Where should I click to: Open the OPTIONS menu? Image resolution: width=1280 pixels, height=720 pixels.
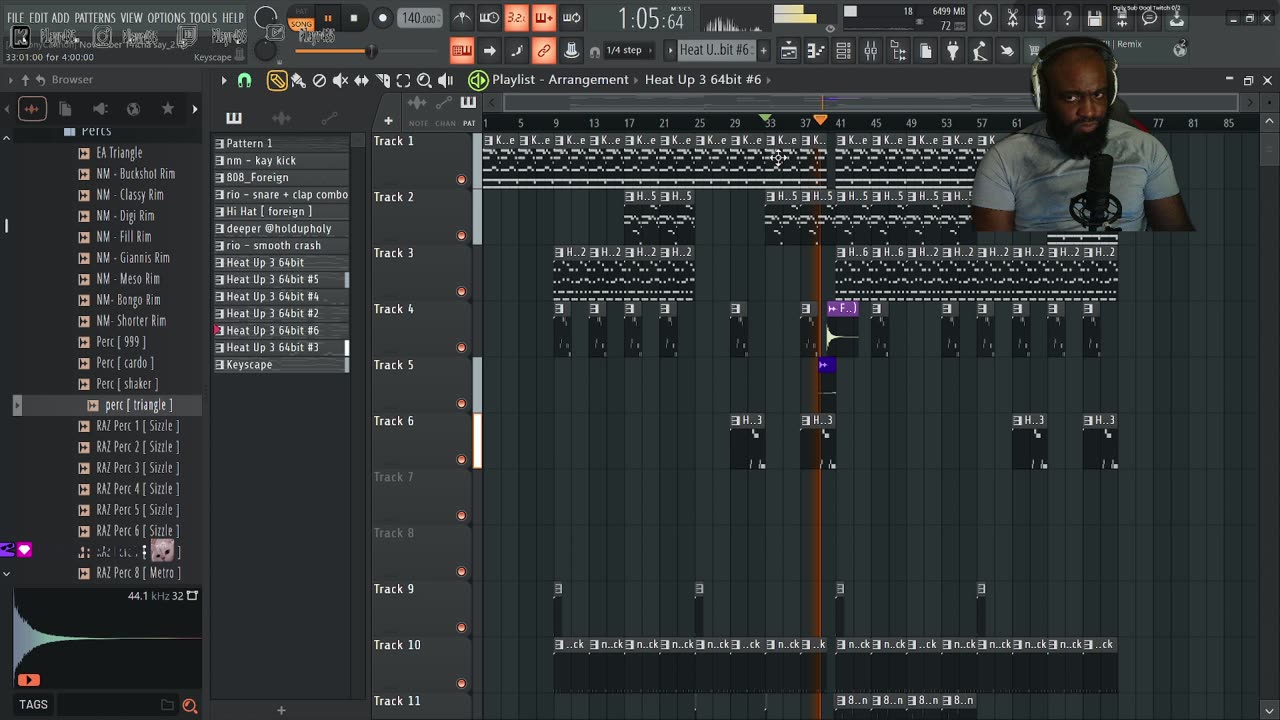[166, 18]
